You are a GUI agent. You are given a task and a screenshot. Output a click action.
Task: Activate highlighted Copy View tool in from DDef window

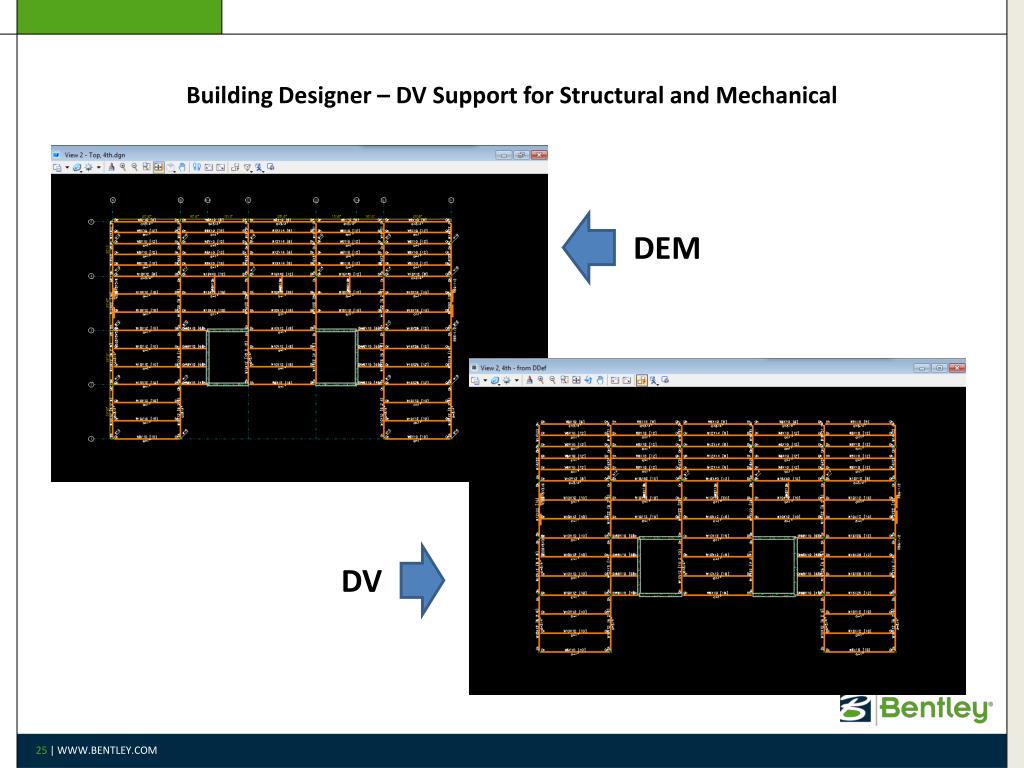[642, 380]
